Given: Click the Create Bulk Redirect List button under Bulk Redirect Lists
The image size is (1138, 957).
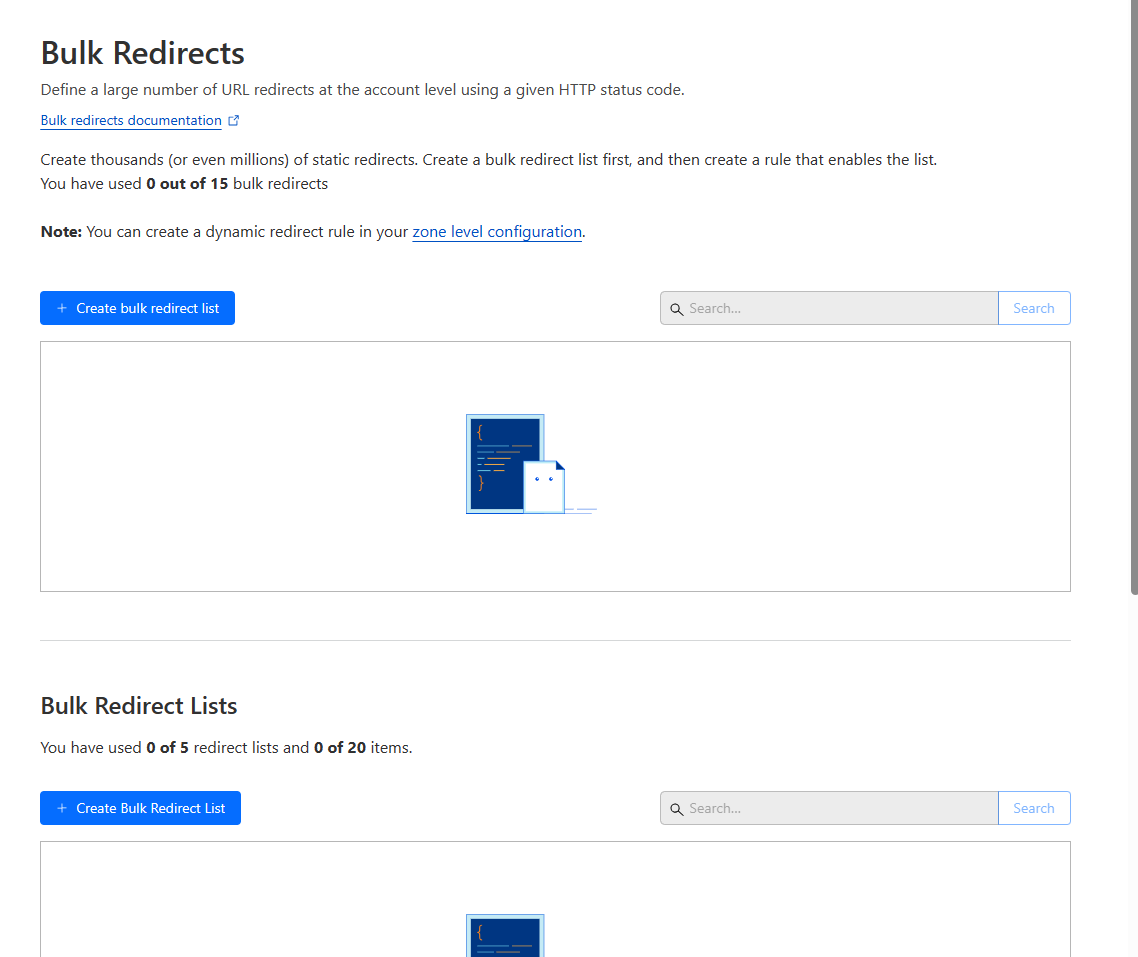Looking at the screenshot, I should click(140, 808).
